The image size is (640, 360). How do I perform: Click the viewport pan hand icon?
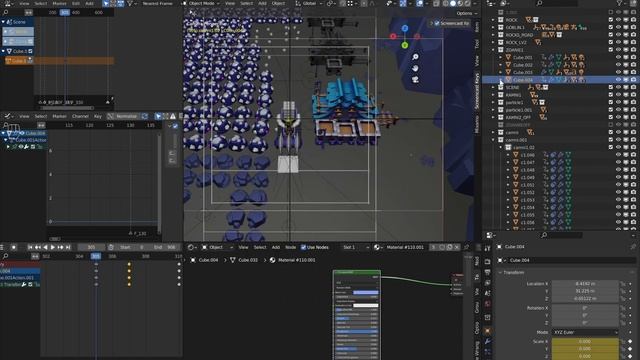tap(415, 68)
